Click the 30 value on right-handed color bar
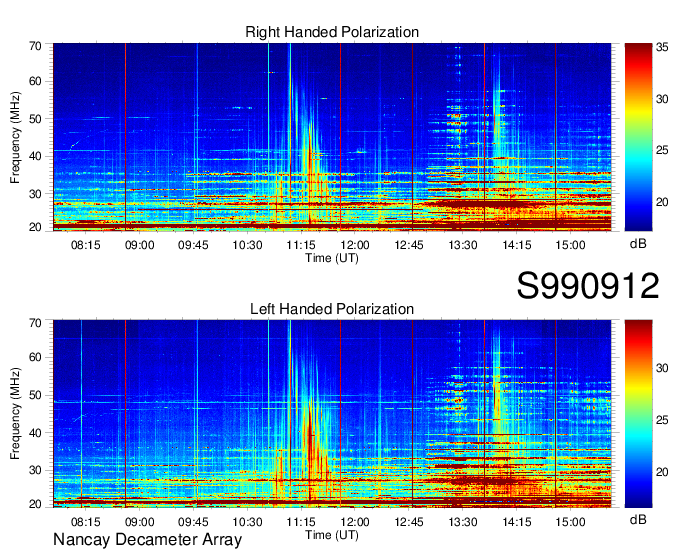680x552 pixels. [x=662, y=99]
